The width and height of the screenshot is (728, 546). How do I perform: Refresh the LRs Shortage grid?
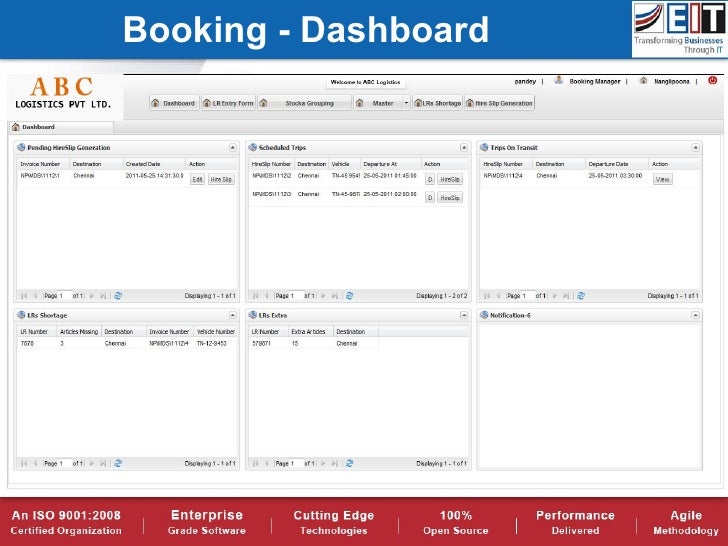118,463
